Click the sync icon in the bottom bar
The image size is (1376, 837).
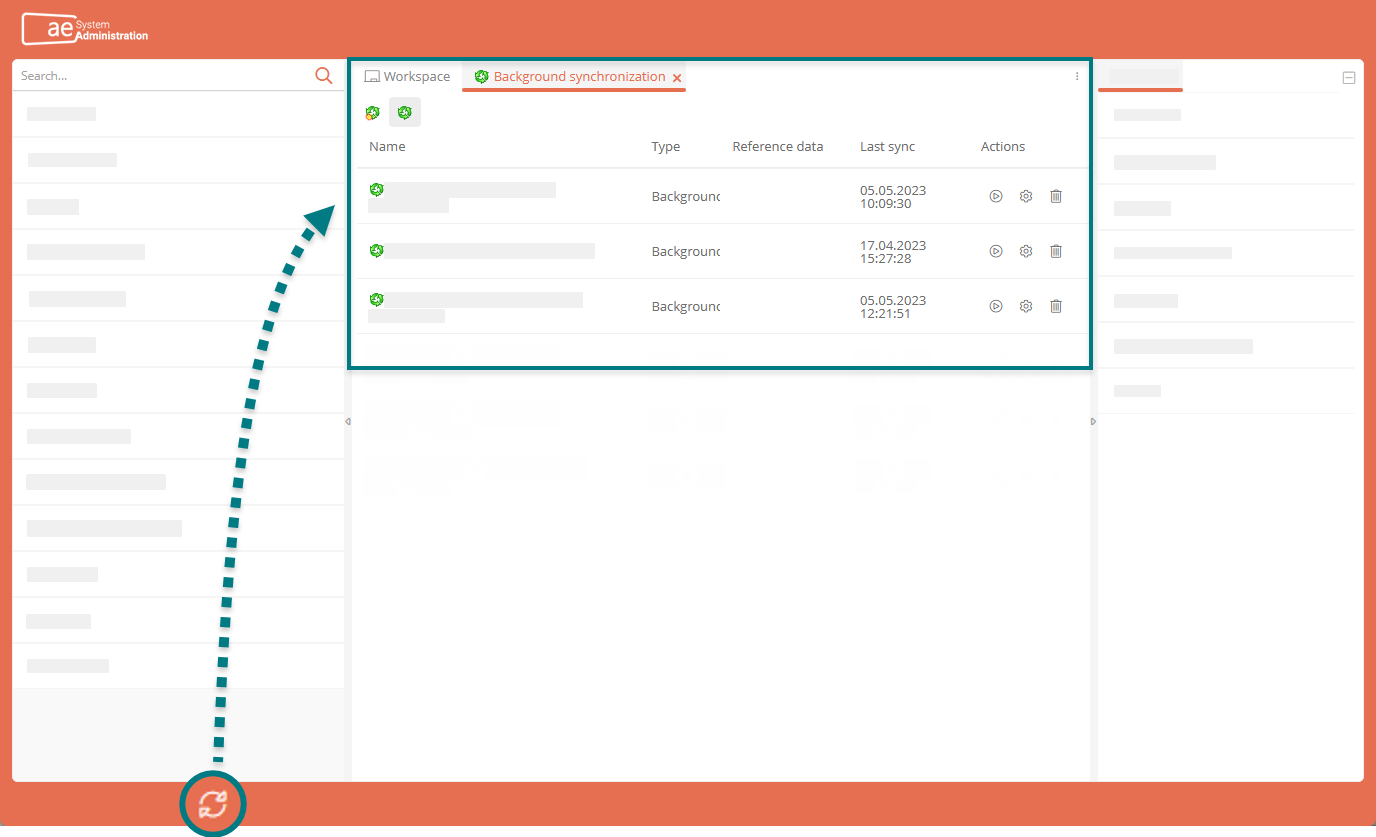pyautogui.click(x=212, y=804)
